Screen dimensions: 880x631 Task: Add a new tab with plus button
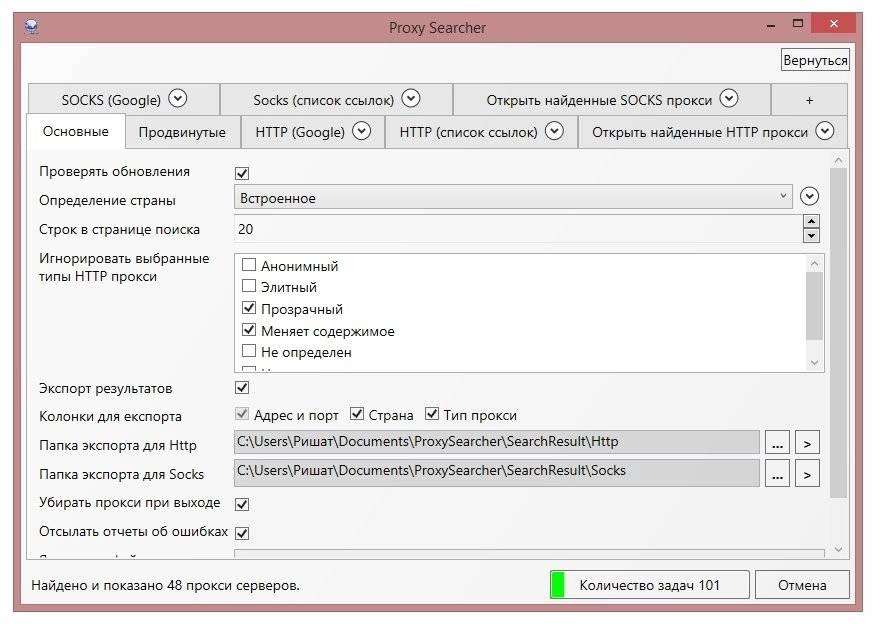point(809,100)
